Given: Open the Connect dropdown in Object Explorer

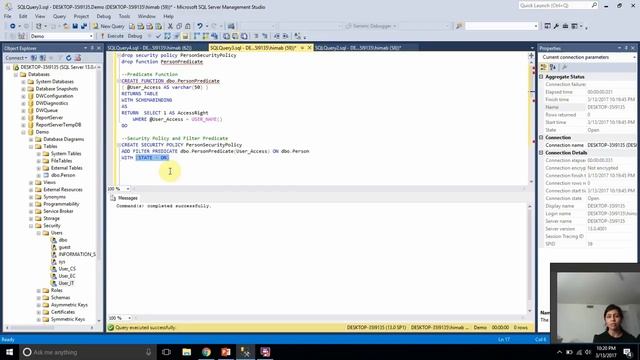Looking at the screenshot, I should (x=16, y=58).
